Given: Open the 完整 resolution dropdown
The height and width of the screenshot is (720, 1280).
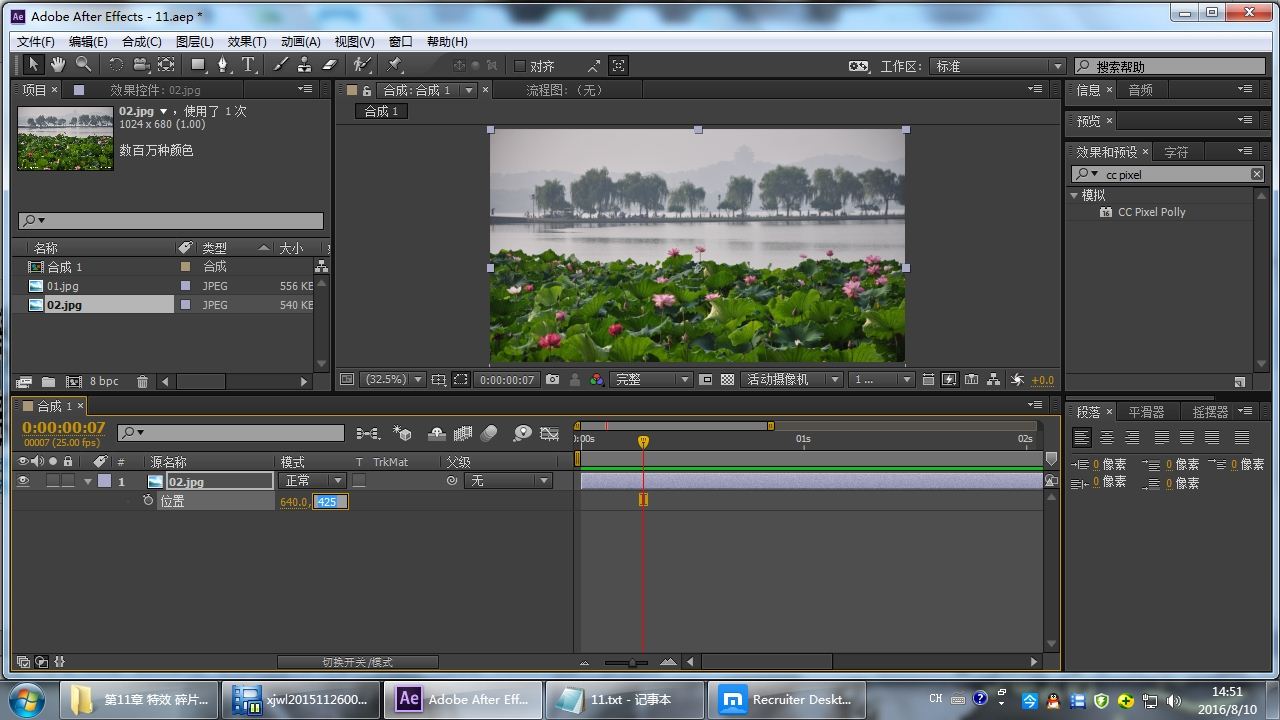Looking at the screenshot, I should (652, 380).
